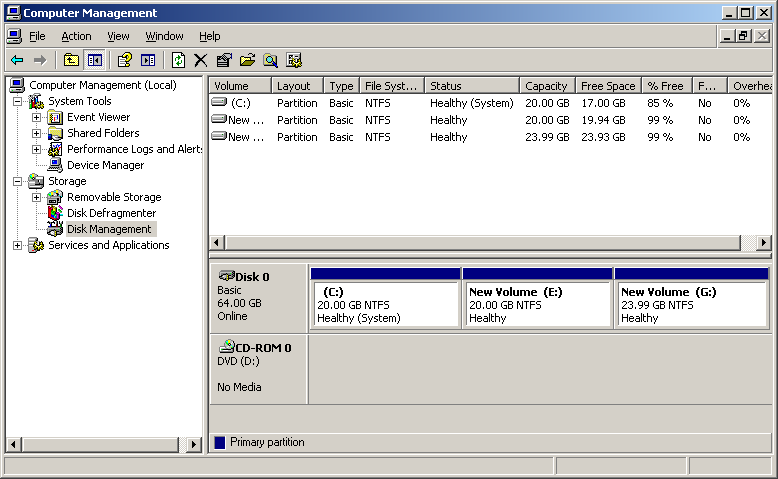The width and height of the screenshot is (778, 479).
Task: Click the Properties toolbar icon
Action: pos(224,61)
